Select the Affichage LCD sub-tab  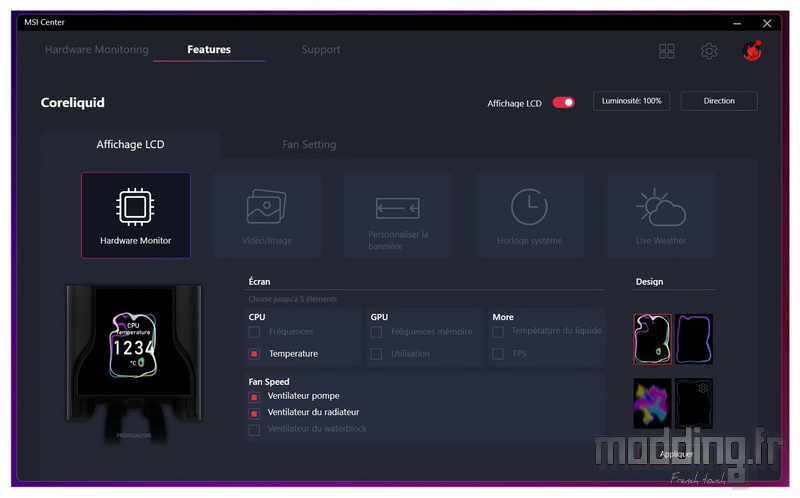coord(131,144)
